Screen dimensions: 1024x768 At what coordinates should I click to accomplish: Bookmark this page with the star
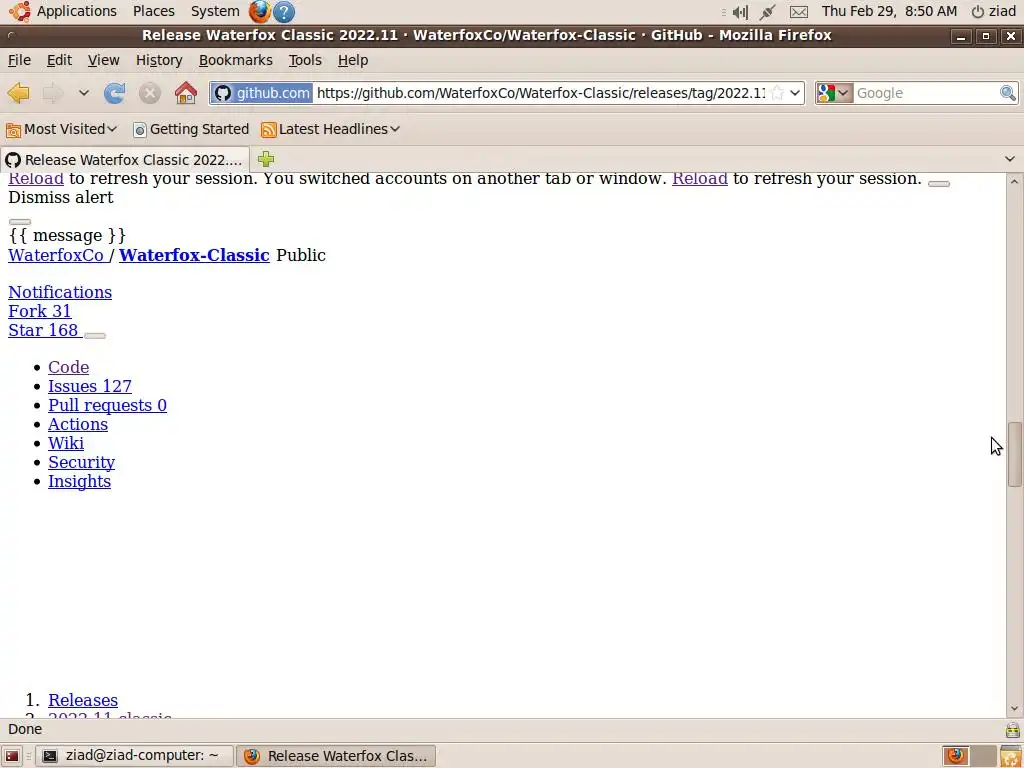tap(777, 93)
